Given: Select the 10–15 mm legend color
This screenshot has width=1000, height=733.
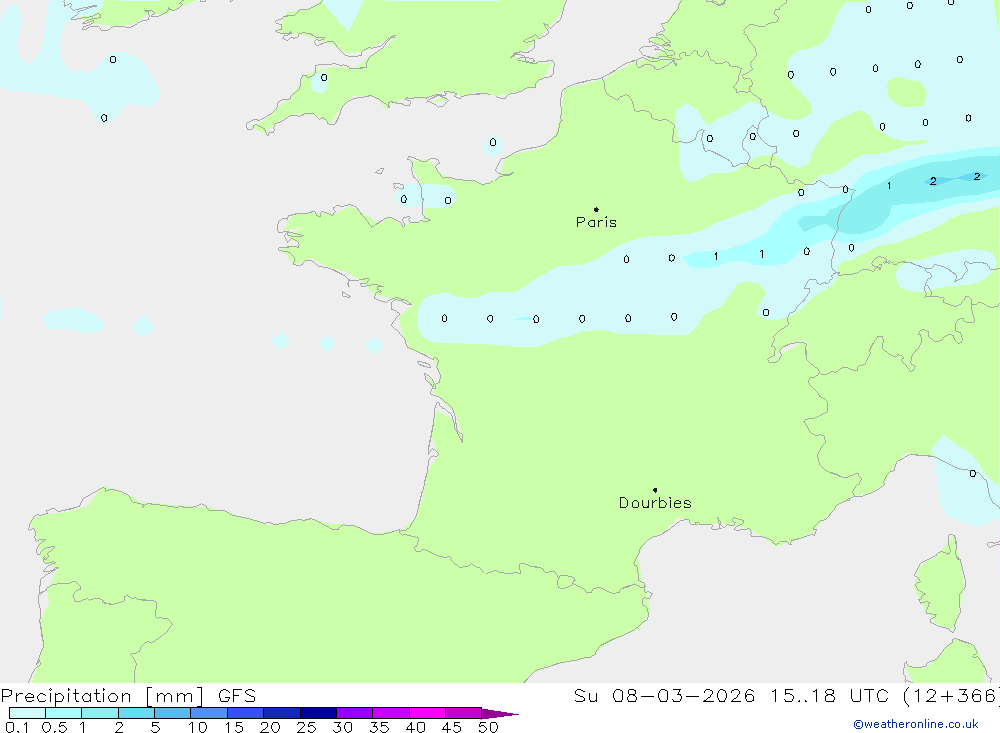Looking at the screenshot, I should (209, 713).
